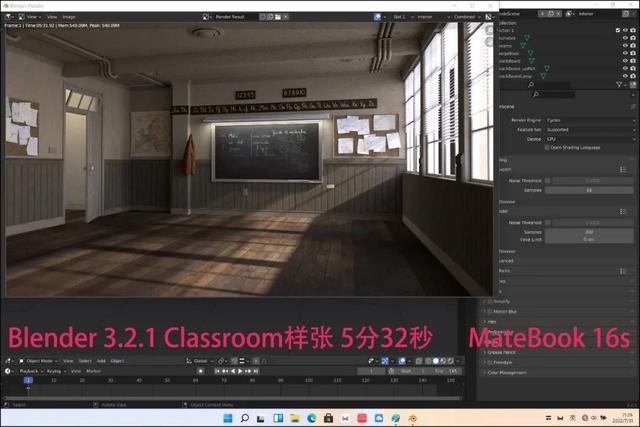
Task: Open Playback menu in timeline
Action: click(31, 371)
